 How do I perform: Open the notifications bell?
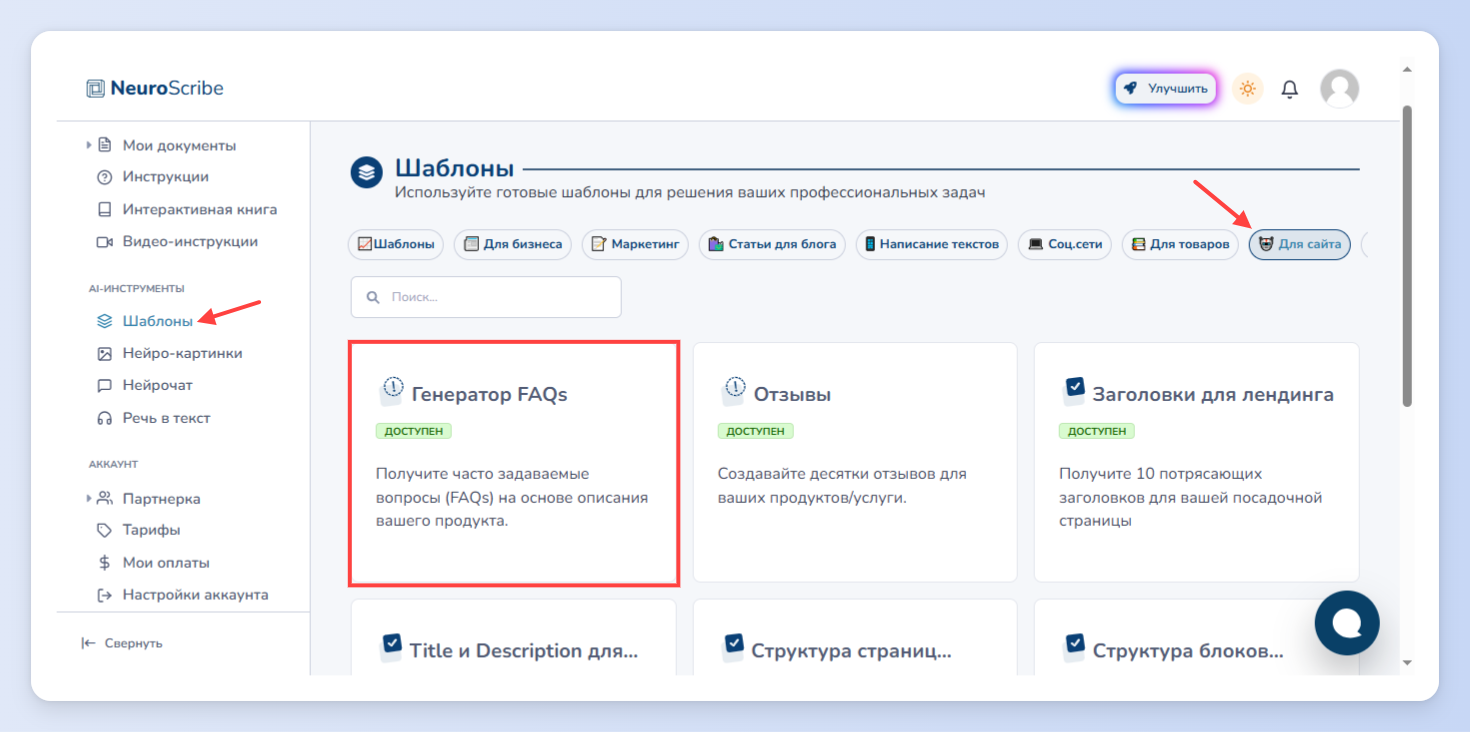pos(1290,89)
